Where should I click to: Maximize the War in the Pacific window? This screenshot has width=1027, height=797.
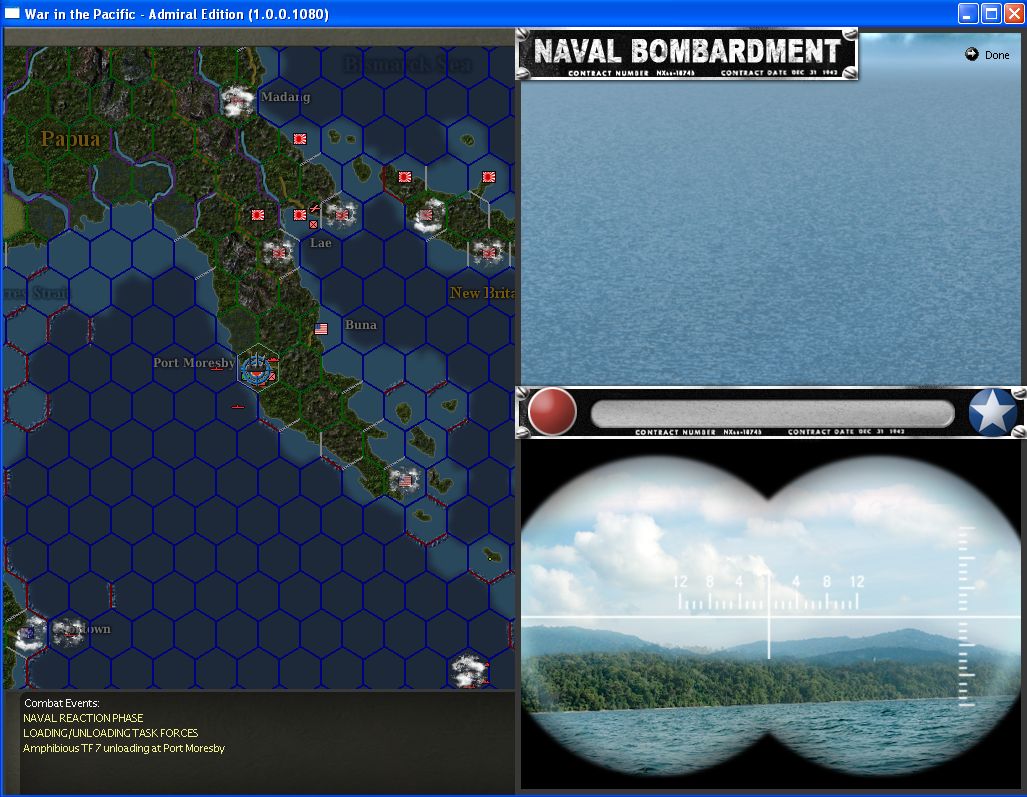click(x=992, y=14)
